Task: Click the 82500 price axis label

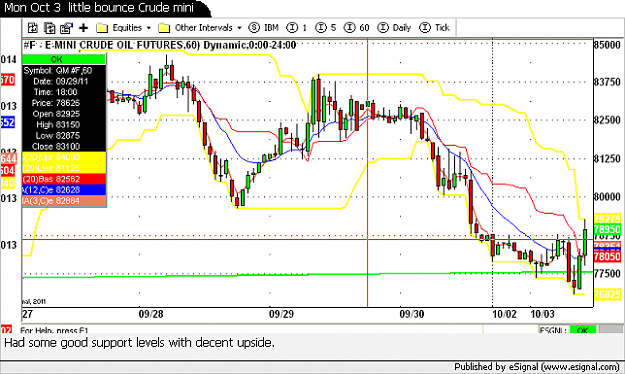Action: click(607, 120)
